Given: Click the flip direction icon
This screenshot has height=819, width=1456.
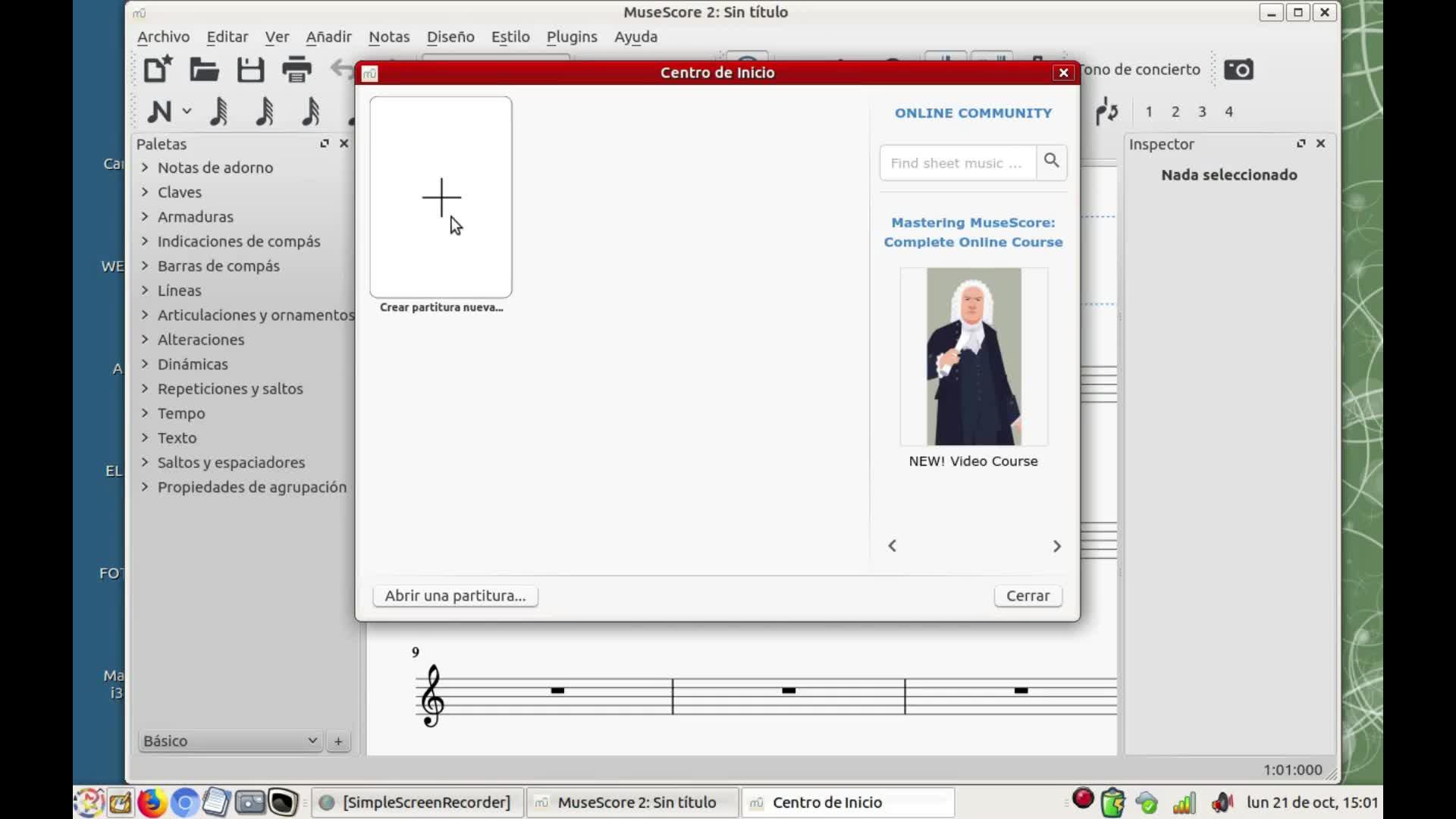Looking at the screenshot, I should pyautogui.click(x=1106, y=111).
